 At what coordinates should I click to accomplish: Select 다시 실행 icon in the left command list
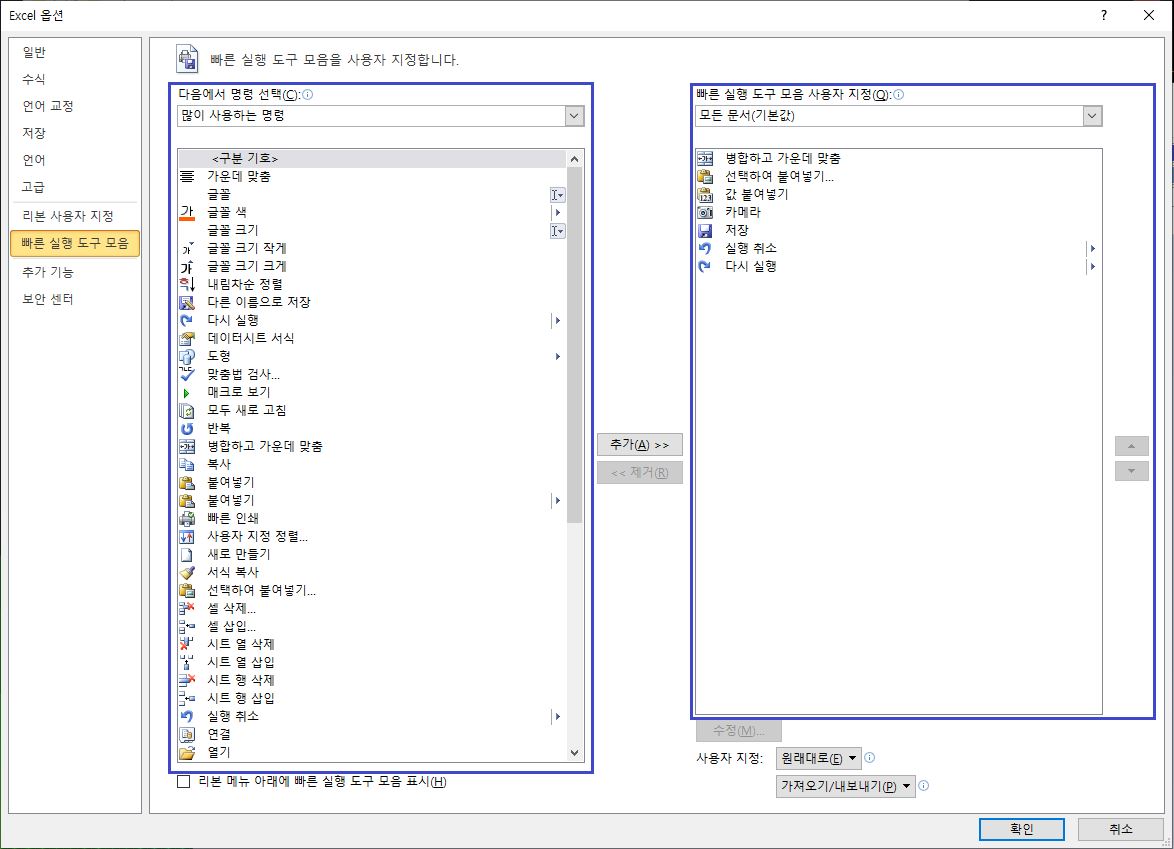(187, 320)
